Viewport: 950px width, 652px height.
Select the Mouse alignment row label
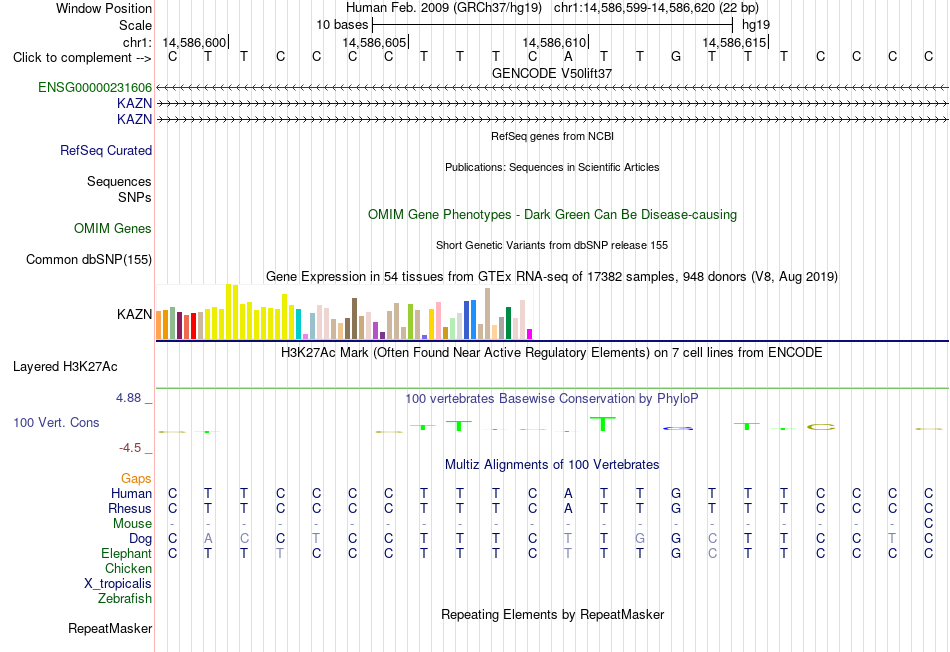[x=132, y=523]
